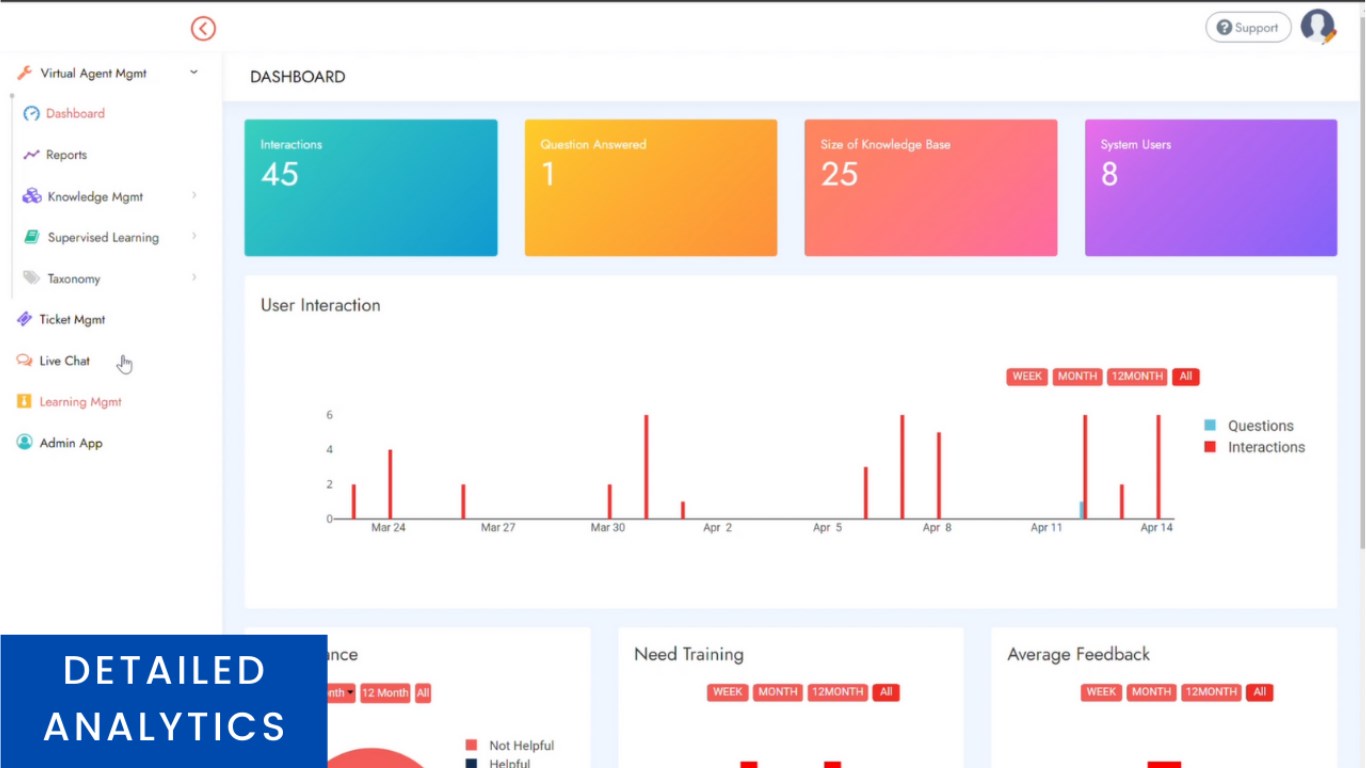The image size is (1366, 768).
Task: Click the Ticket Mgmt ticket icon
Action: (25, 319)
